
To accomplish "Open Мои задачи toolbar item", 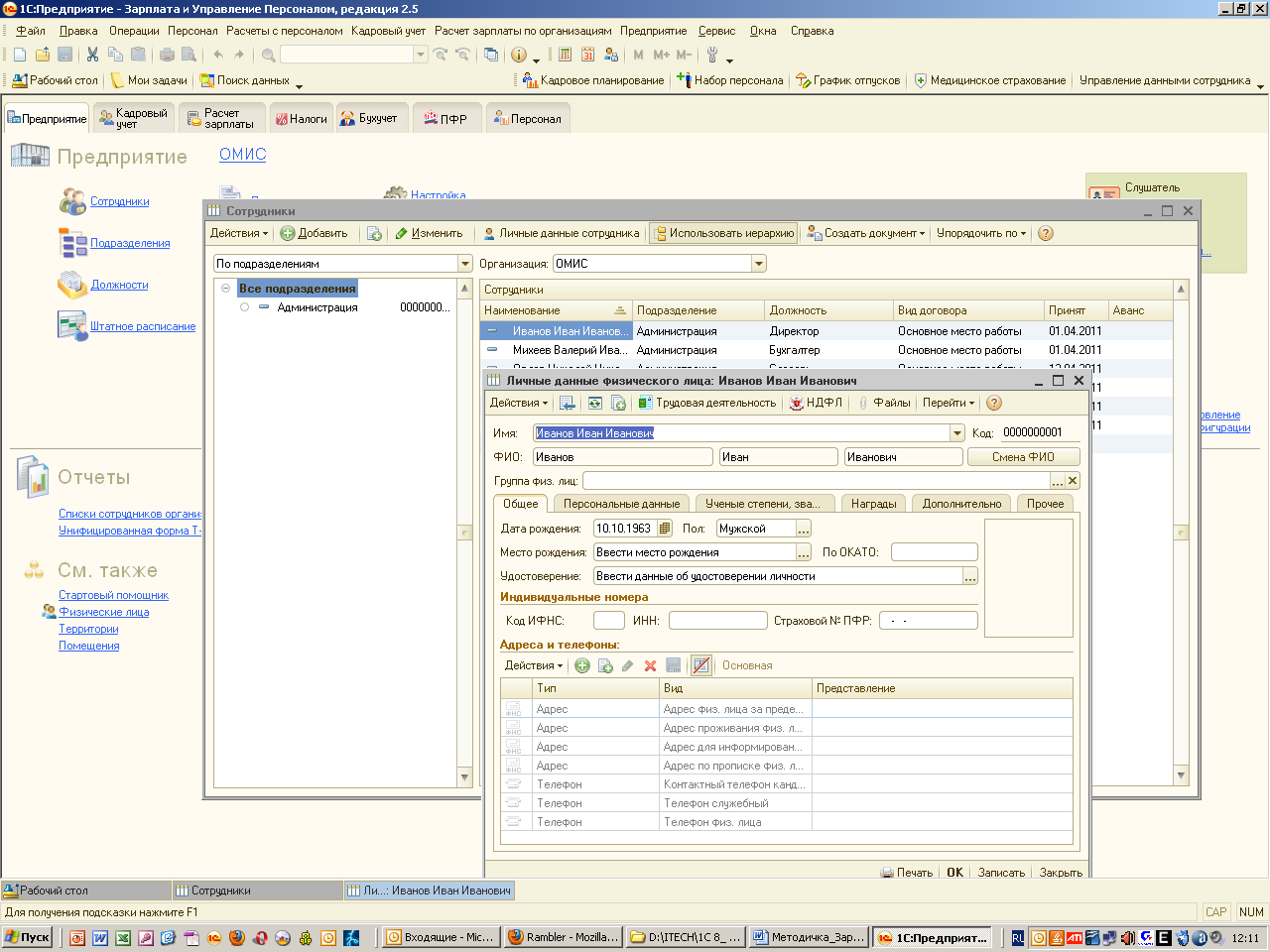I will point(149,80).
